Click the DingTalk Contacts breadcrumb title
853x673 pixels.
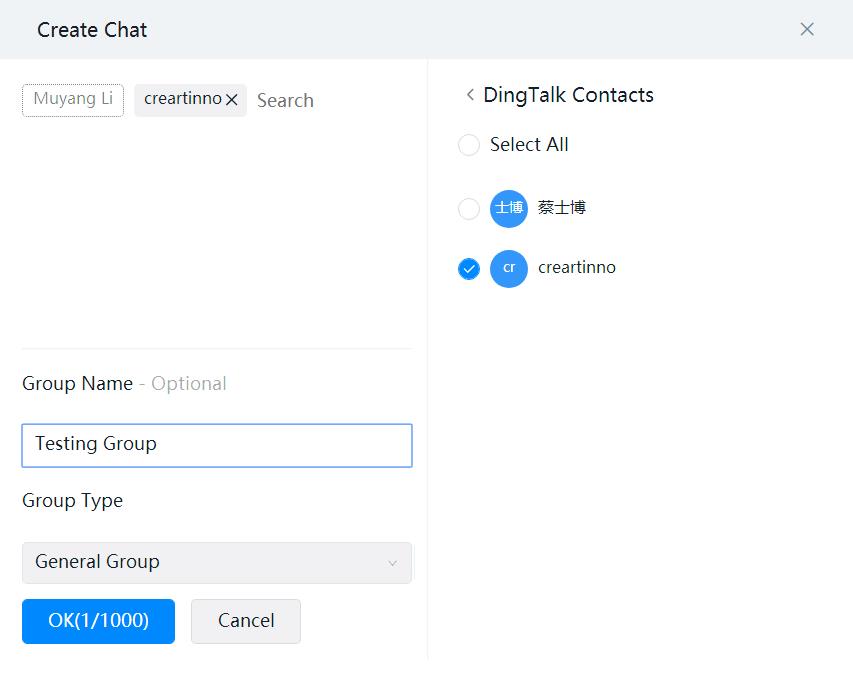click(x=568, y=95)
